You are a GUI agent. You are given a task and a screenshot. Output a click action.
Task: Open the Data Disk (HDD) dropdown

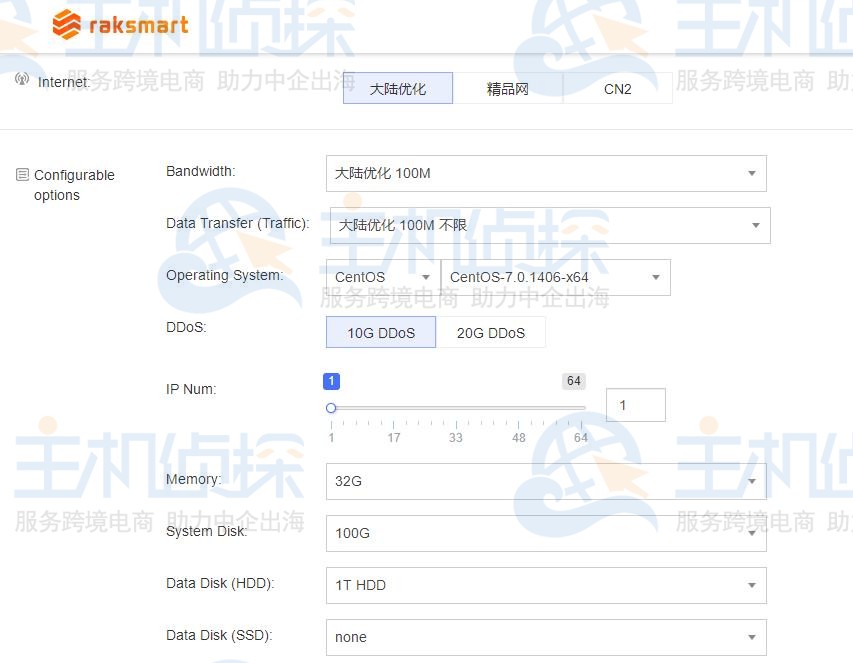546,585
